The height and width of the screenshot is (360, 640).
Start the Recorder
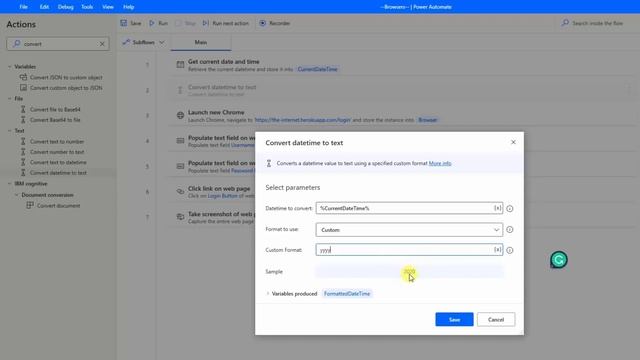pos(274,23)
